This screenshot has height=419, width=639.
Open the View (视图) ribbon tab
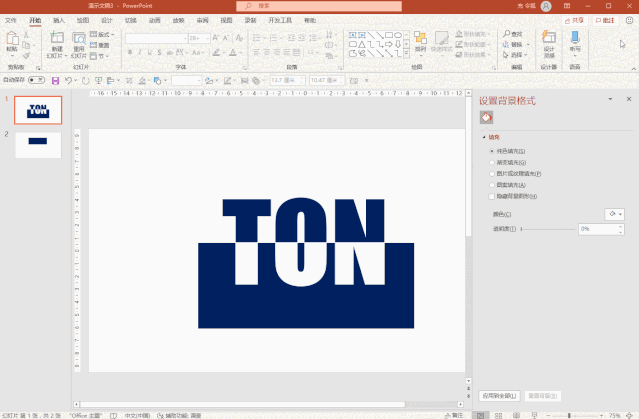click(x=226, y=20)
